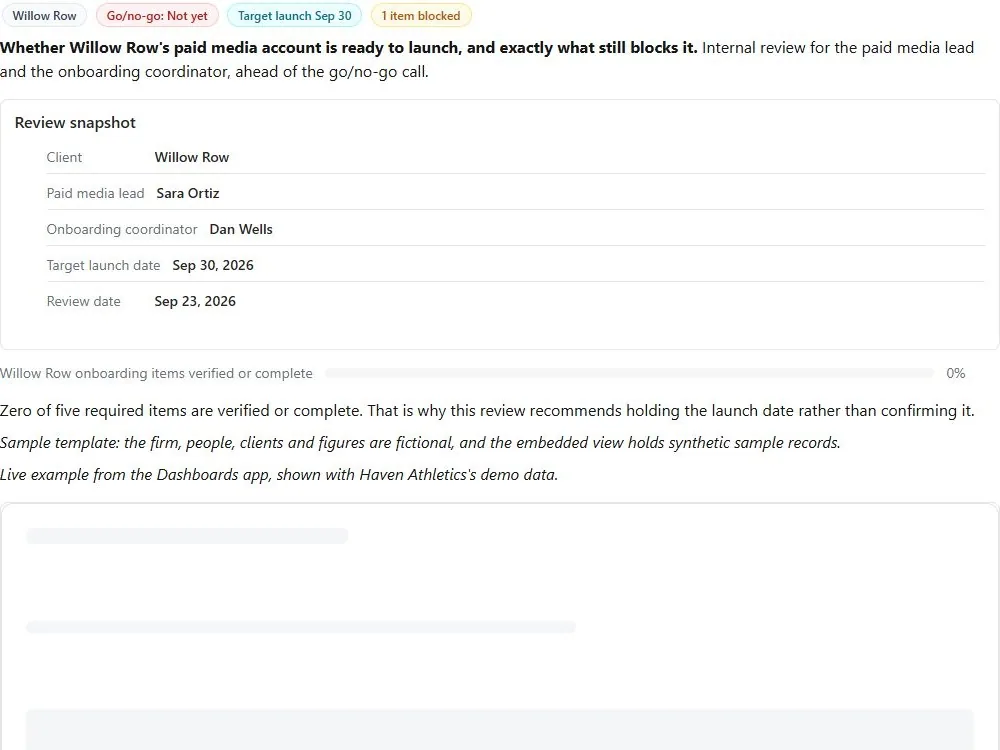Click the bold headline about Willow Row's launch

click(349, 48)
